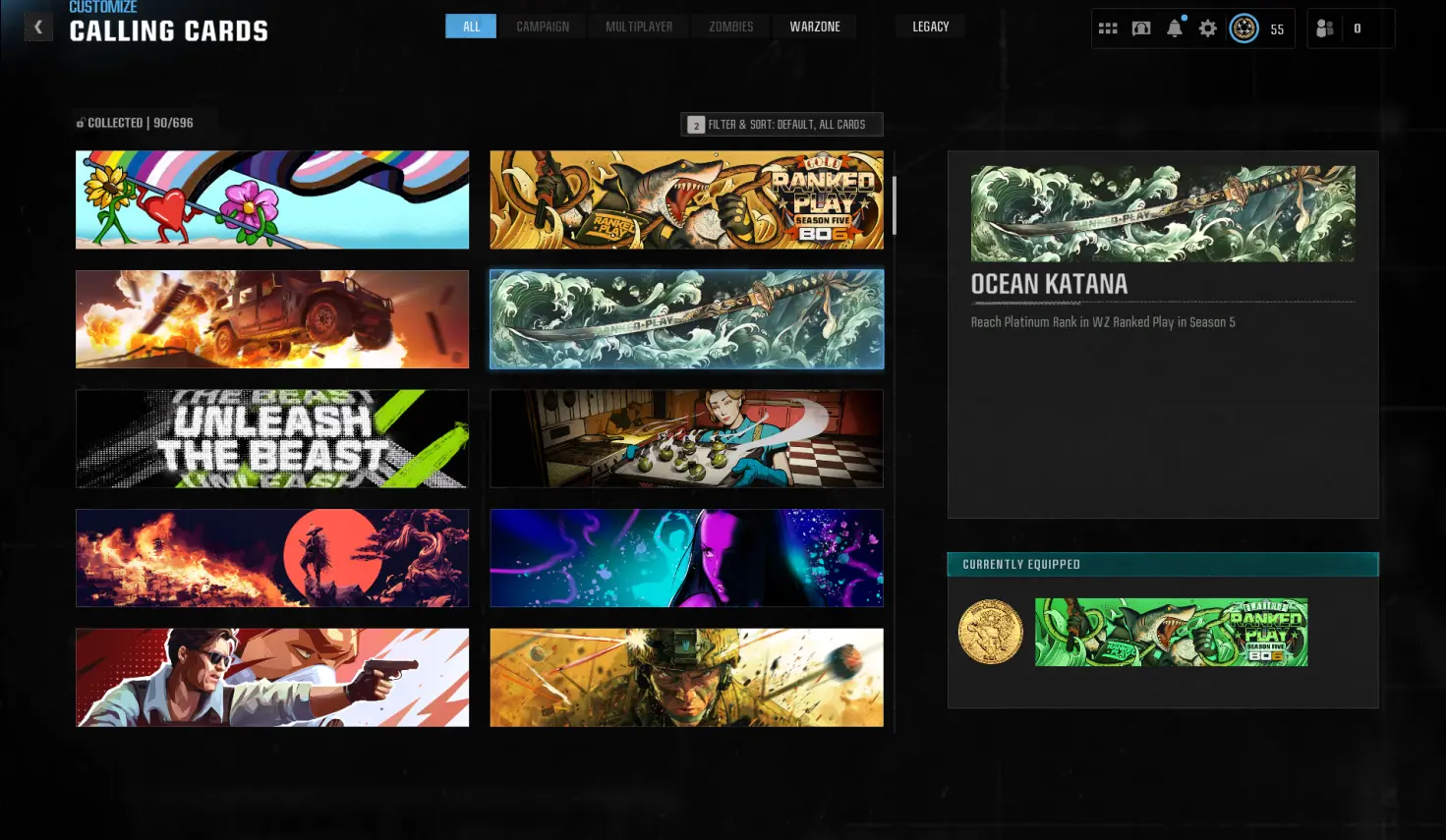Open the camera icon next to the grid menu
The width and height of the screenshot is (1446, 840).
point(1141,28)
